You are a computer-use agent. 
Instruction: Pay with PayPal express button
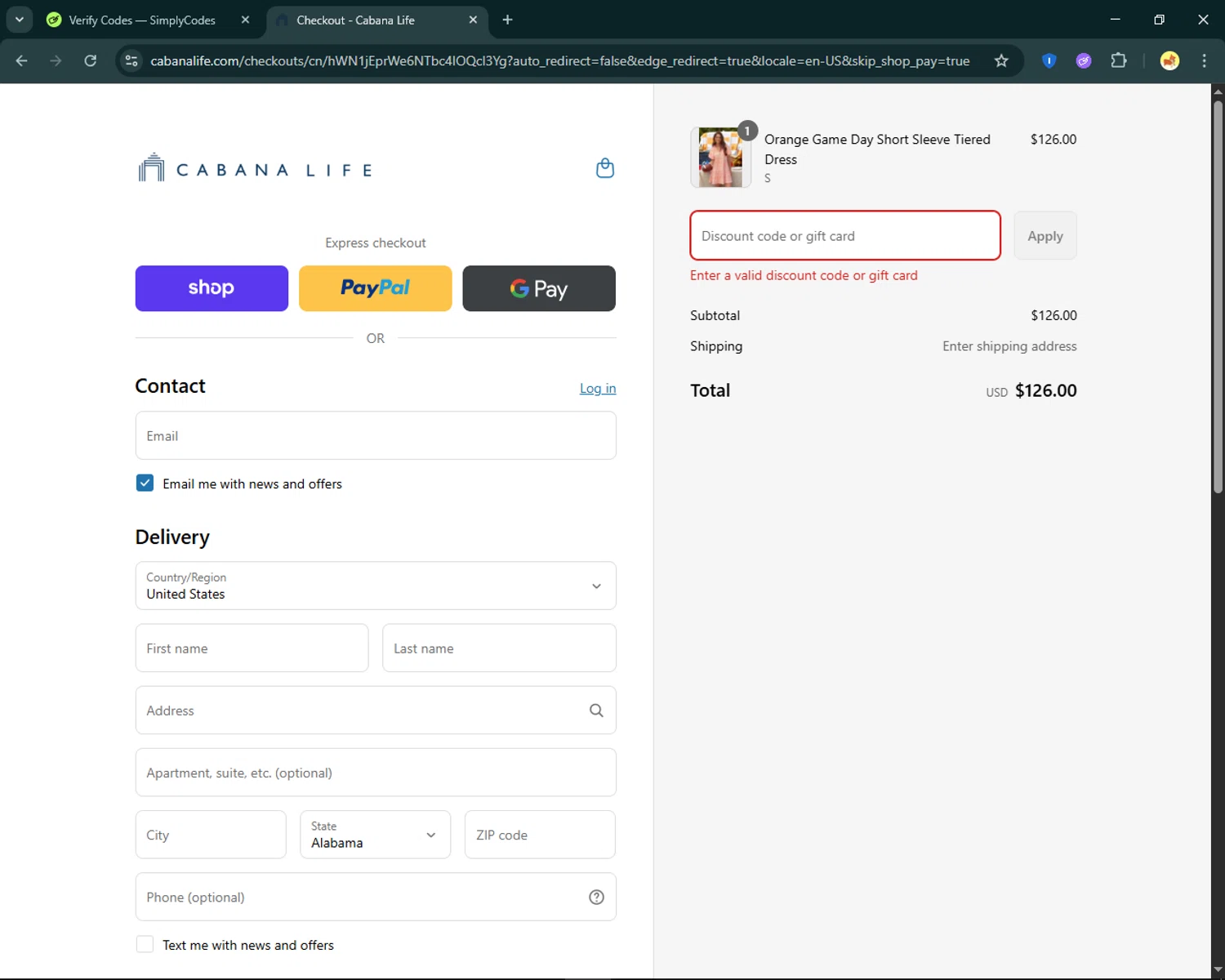(376, 288)
